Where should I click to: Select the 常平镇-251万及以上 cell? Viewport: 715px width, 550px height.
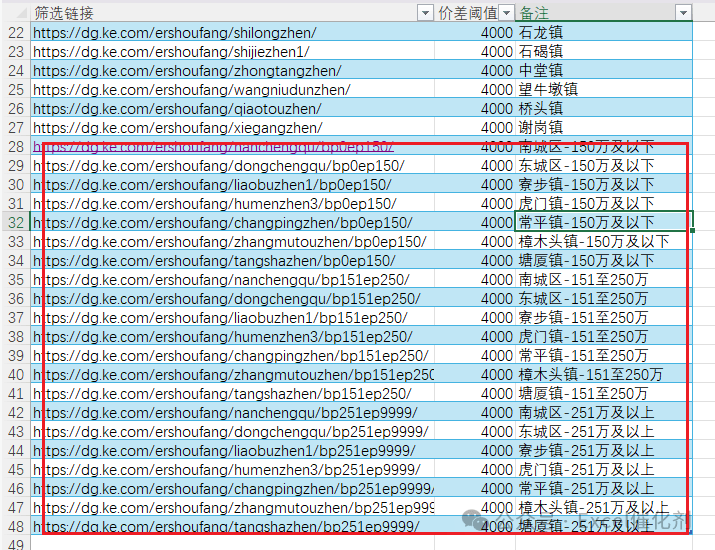click(x=604, y=488)
